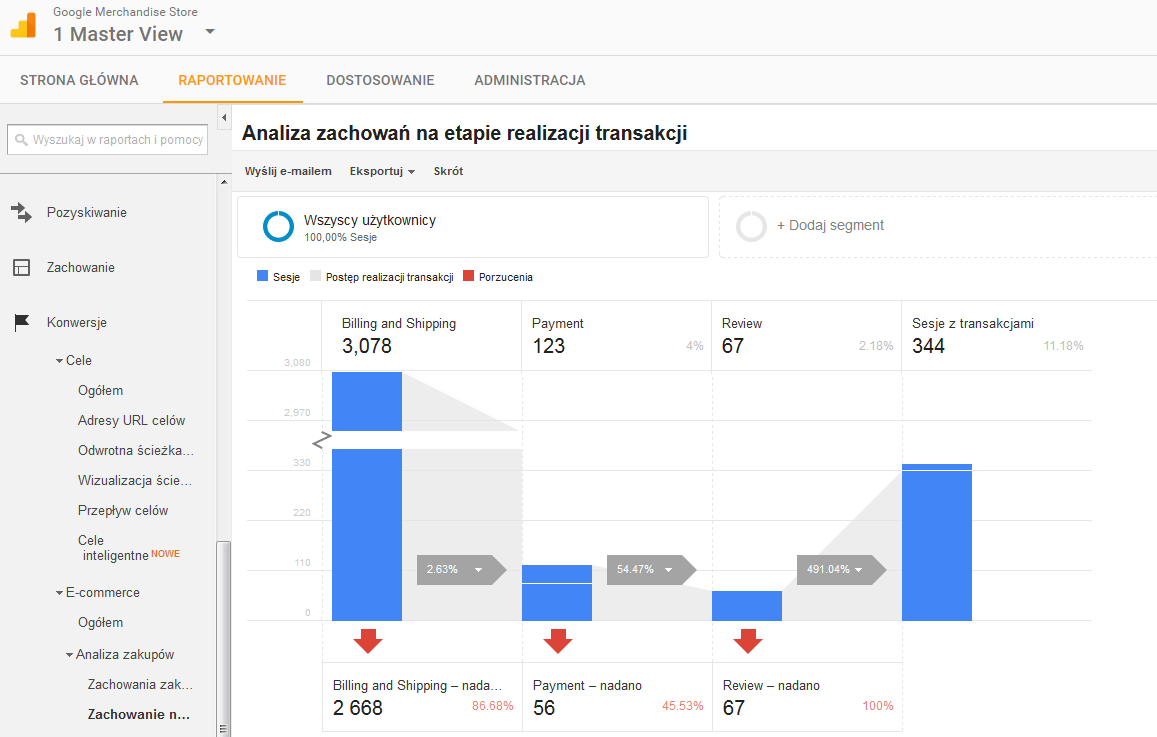
Task: Open the ADMINISTRACJA tab
Action: [530, 80]
